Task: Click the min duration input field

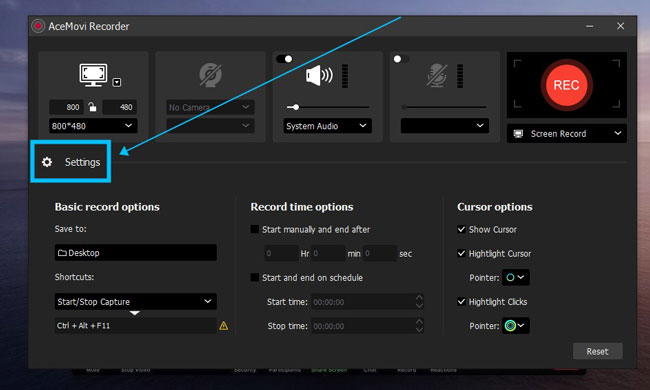Action: tap(328, 253)
